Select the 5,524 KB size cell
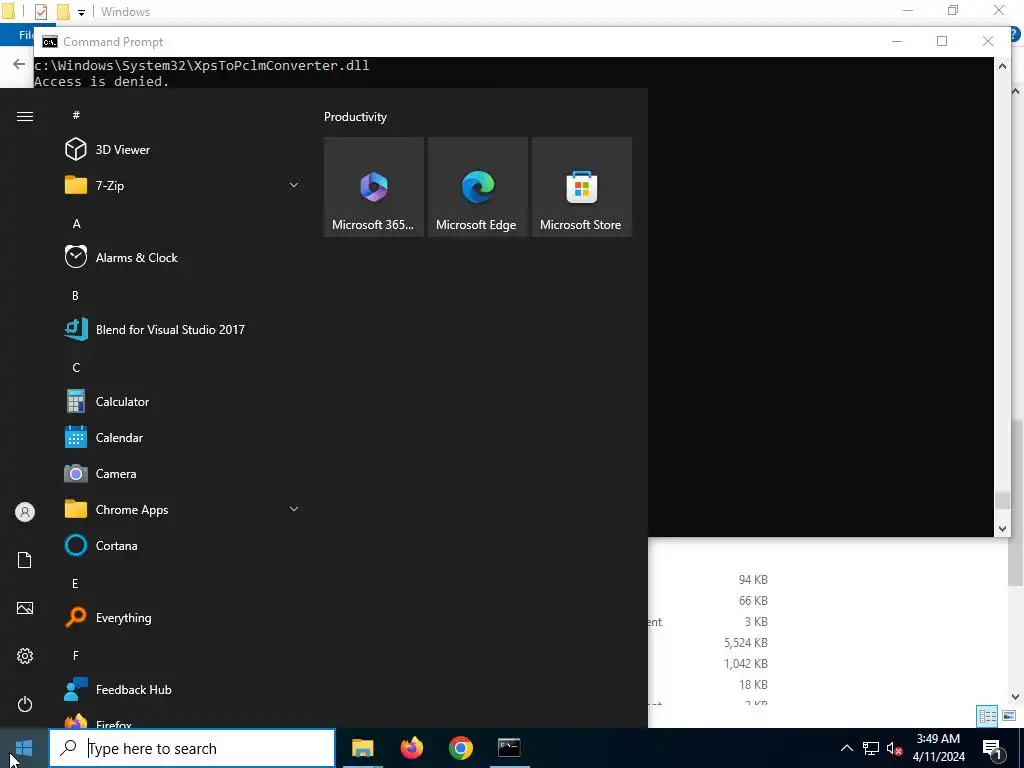 click(745, 643)
